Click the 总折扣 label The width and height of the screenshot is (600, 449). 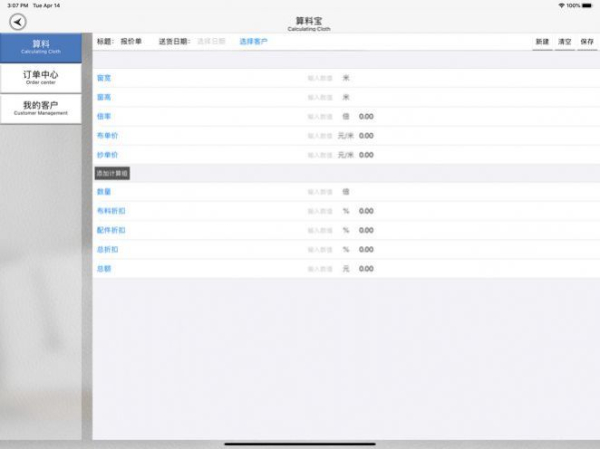pos(108,250)
